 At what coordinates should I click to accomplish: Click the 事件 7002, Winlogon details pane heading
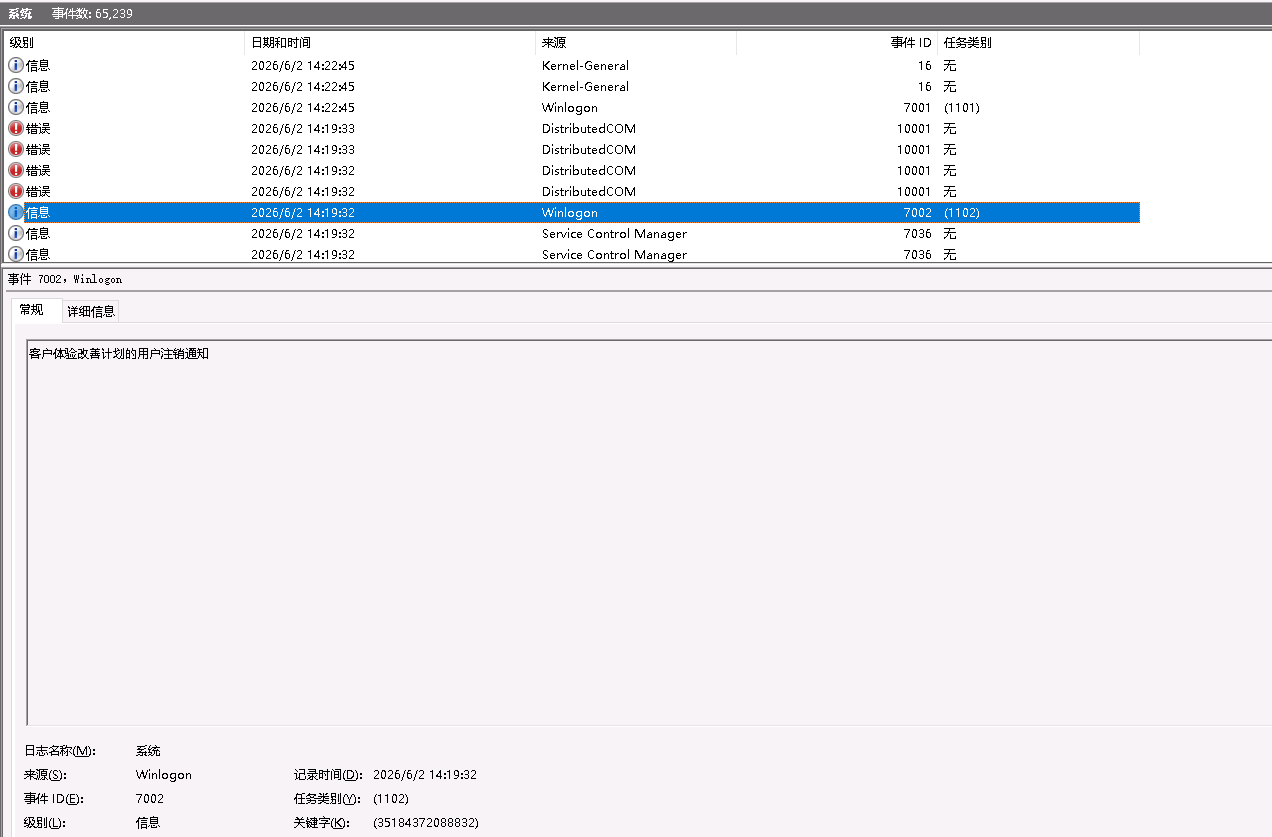point(65,279)
